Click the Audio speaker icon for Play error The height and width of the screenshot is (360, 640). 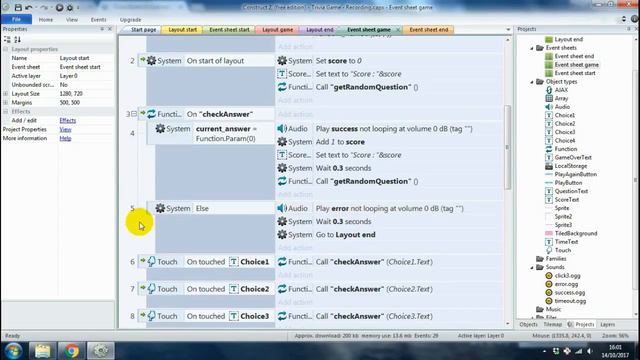tap(282, 208)
